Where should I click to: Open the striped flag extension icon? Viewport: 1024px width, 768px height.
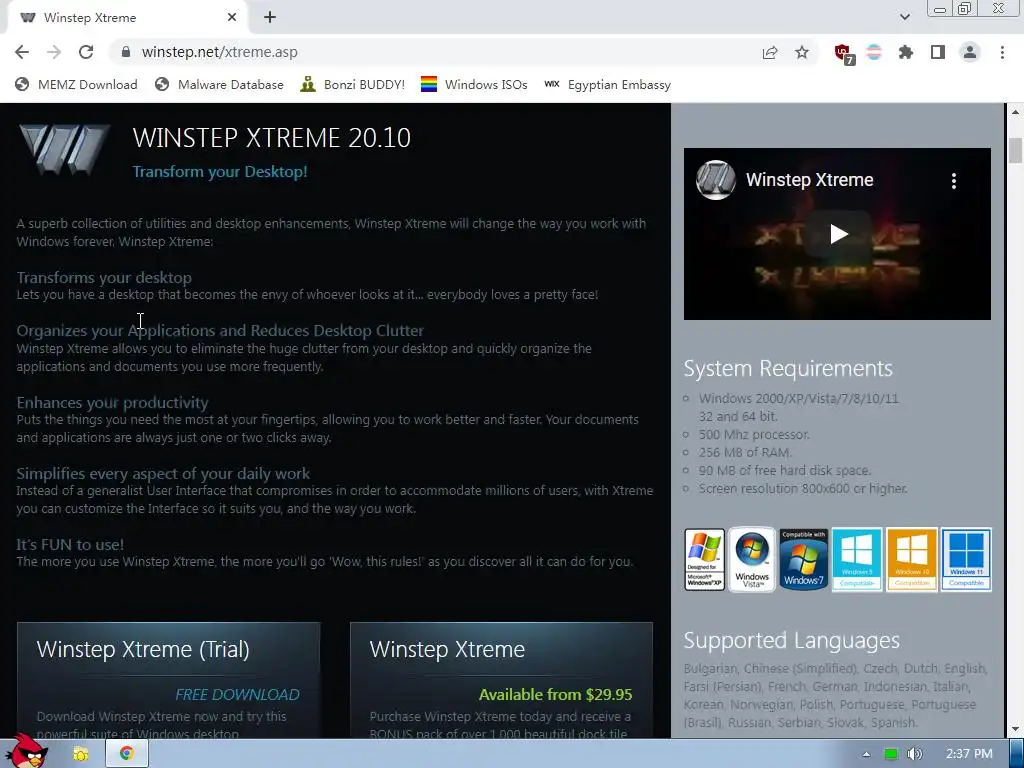click(874, 52)
